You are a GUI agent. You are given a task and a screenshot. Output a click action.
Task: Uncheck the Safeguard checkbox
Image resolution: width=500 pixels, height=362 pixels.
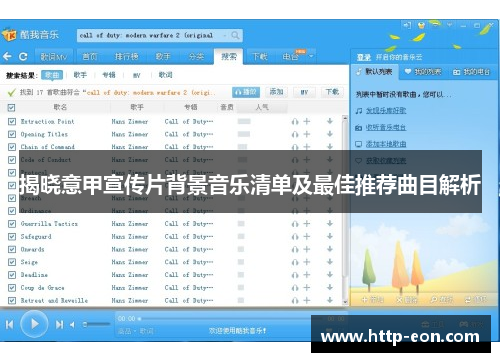12,237
